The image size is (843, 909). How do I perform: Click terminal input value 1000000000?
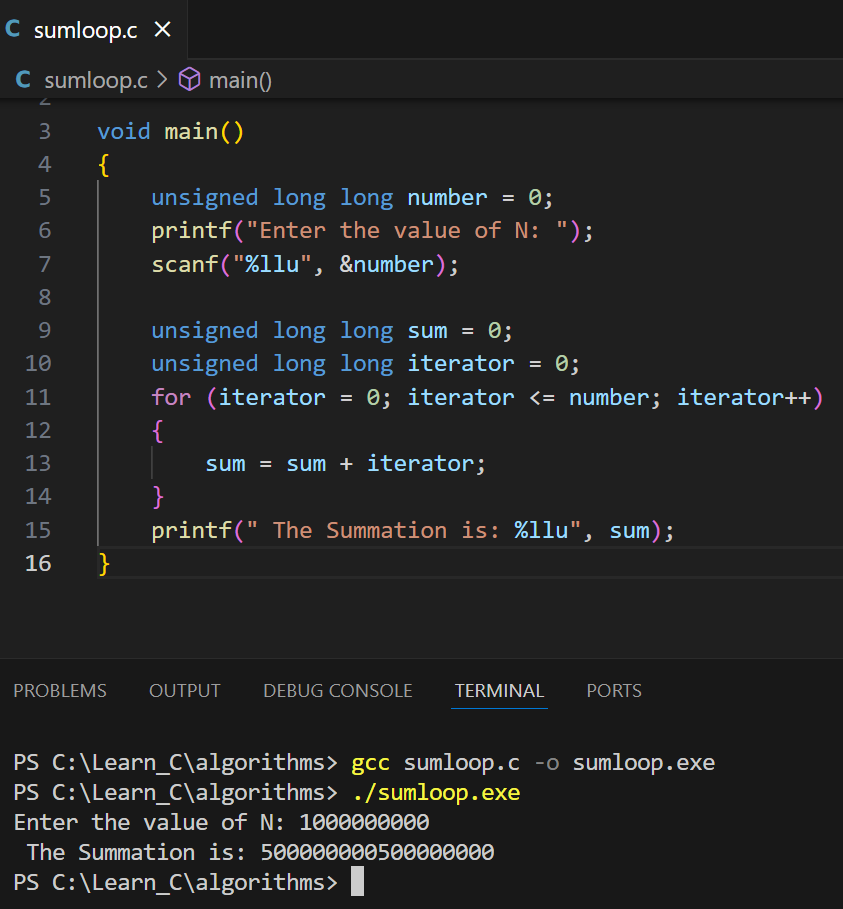coord(364,822)
